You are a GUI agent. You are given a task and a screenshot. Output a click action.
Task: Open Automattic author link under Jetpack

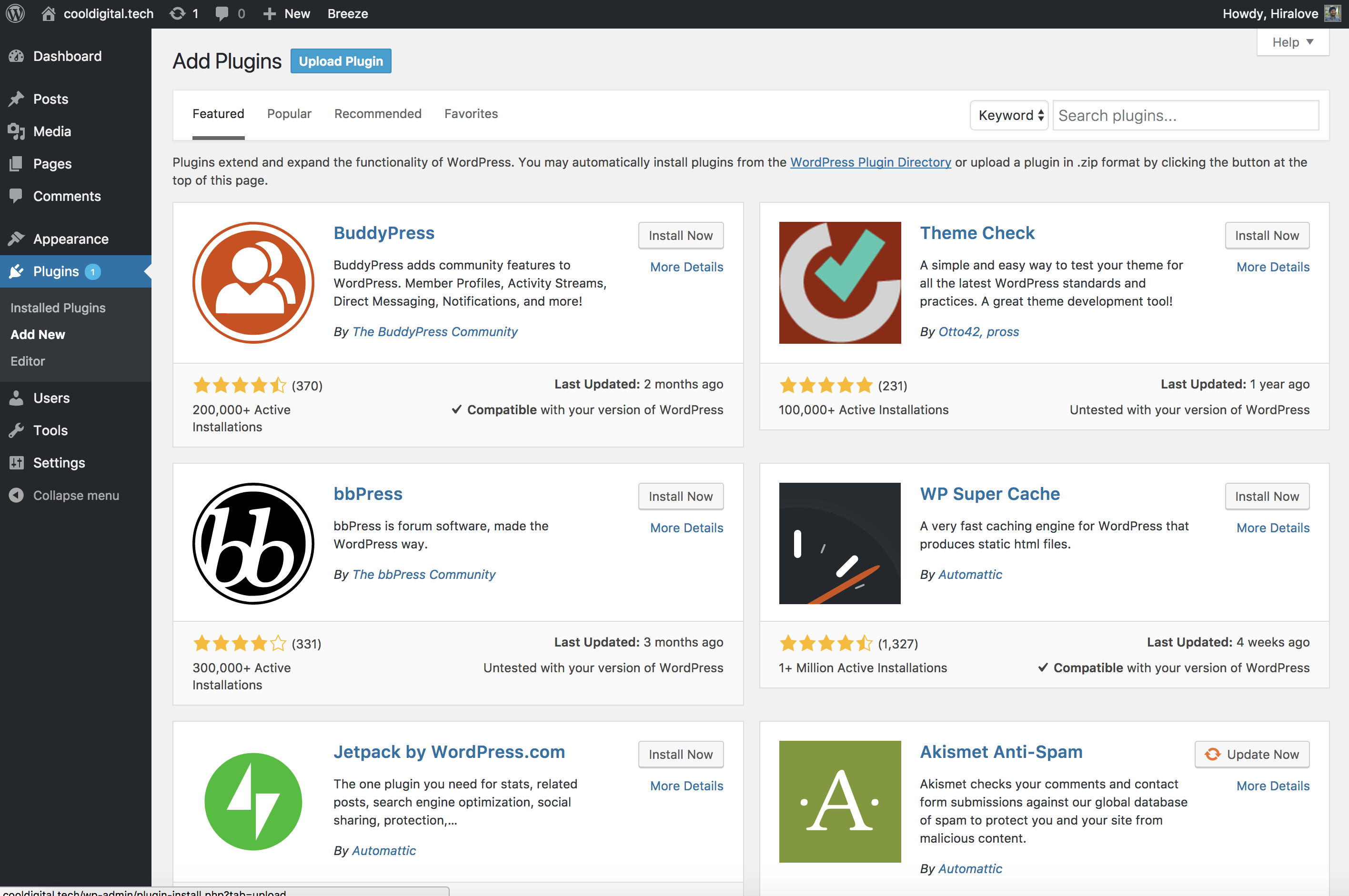pyautogui.click(x=383, y=851)
